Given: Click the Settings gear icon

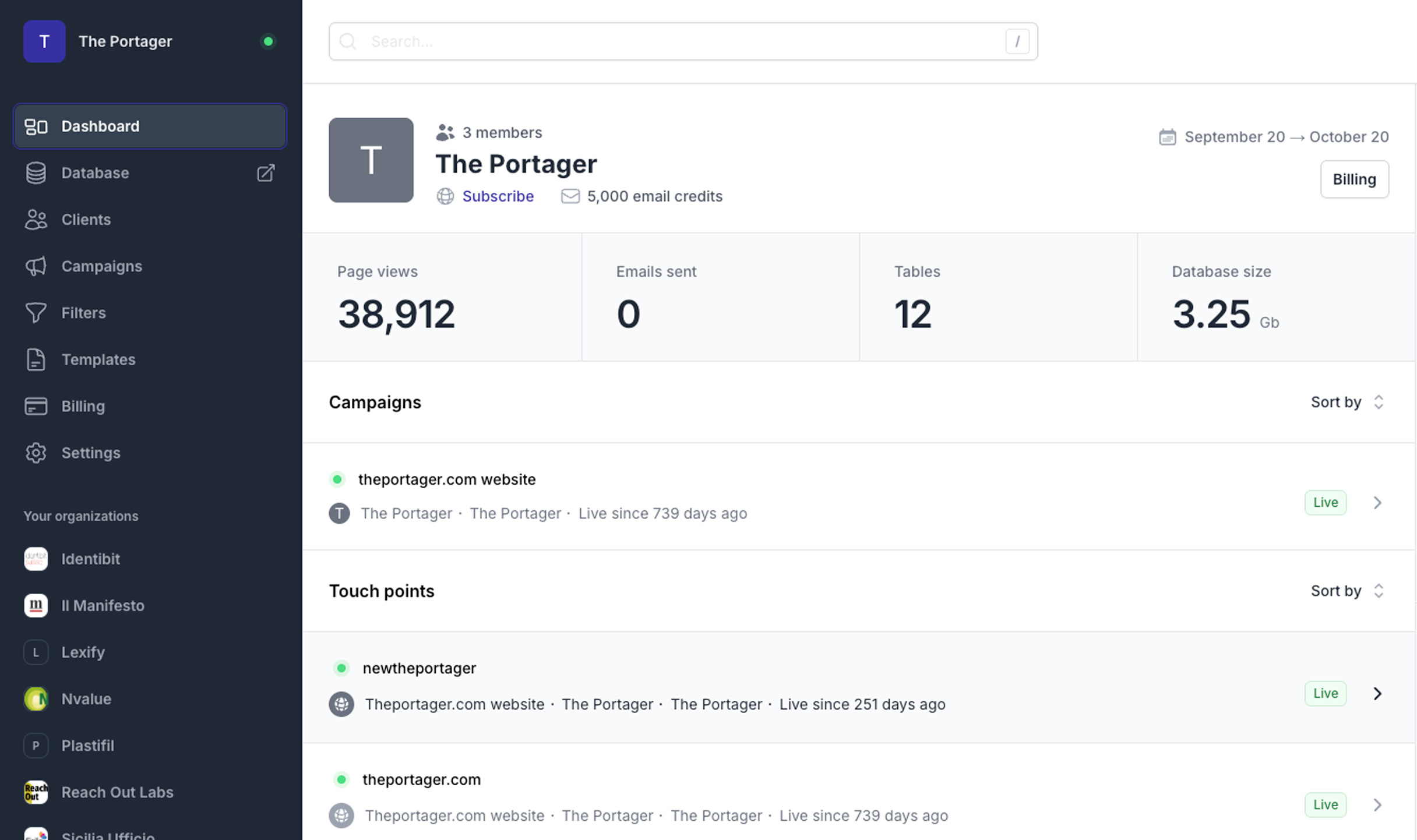Looking at the screenshot, I should (36, 453).
